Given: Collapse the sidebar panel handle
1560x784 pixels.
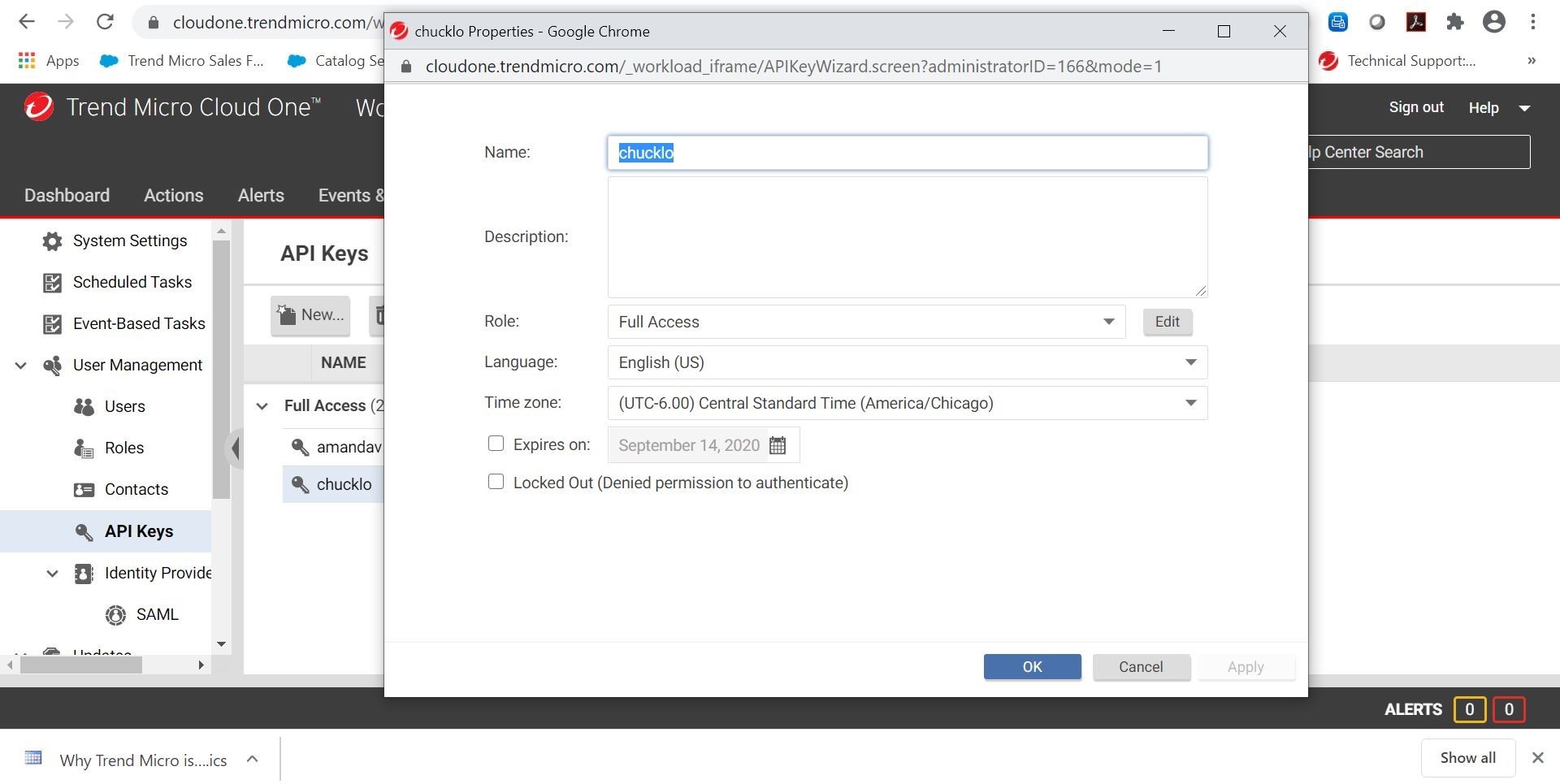Looking at the screenshot, I should coord(234,448).
